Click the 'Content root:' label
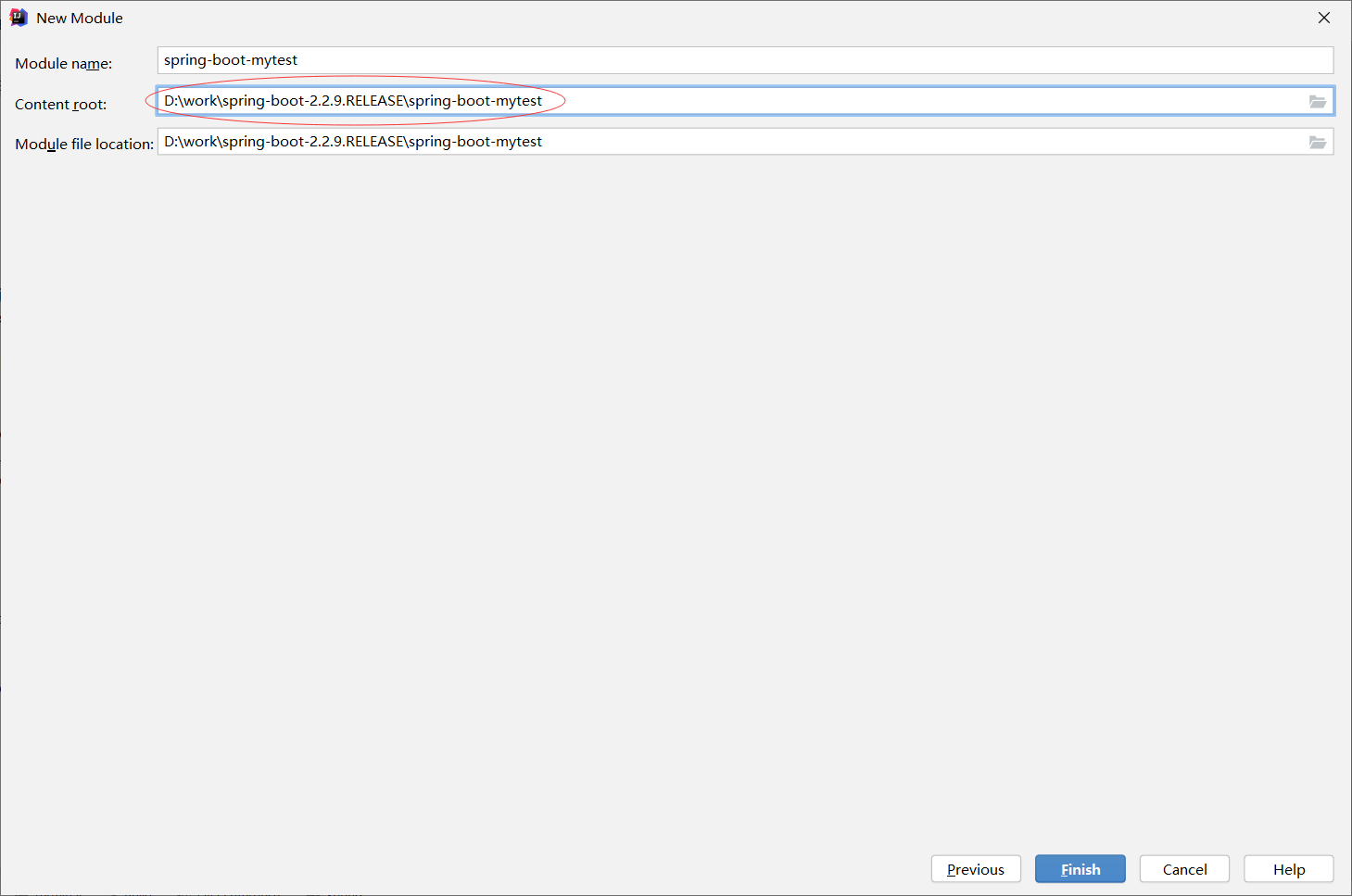Viewport: 1352px width, 896px height. click(61, 105)
